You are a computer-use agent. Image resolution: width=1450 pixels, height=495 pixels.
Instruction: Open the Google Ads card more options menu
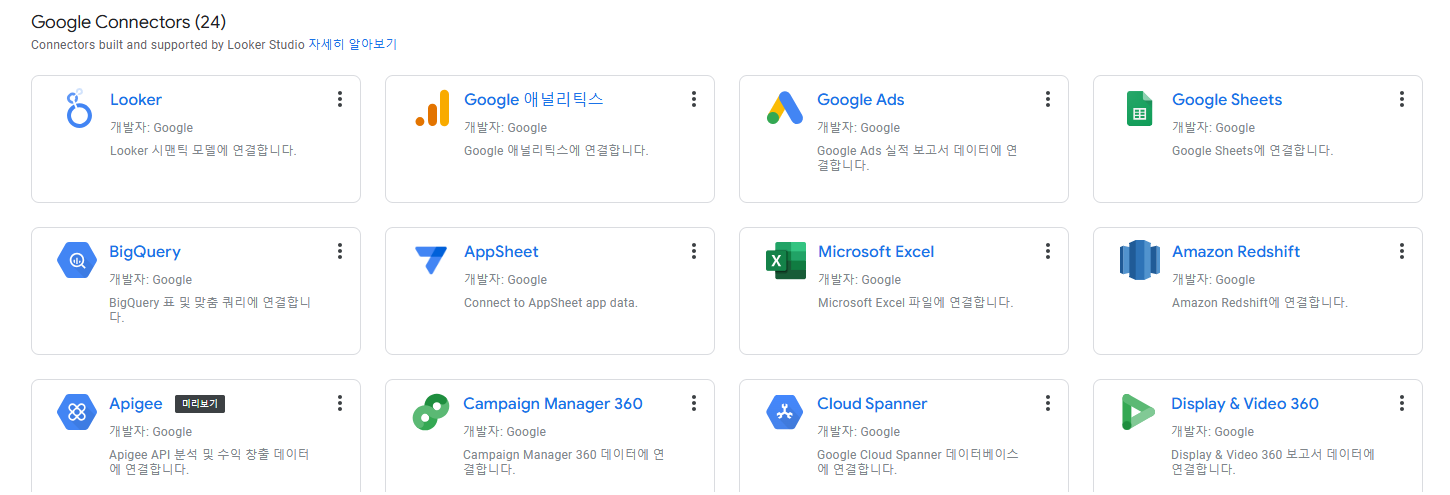pyautogui.click(x=1048, y=99)
